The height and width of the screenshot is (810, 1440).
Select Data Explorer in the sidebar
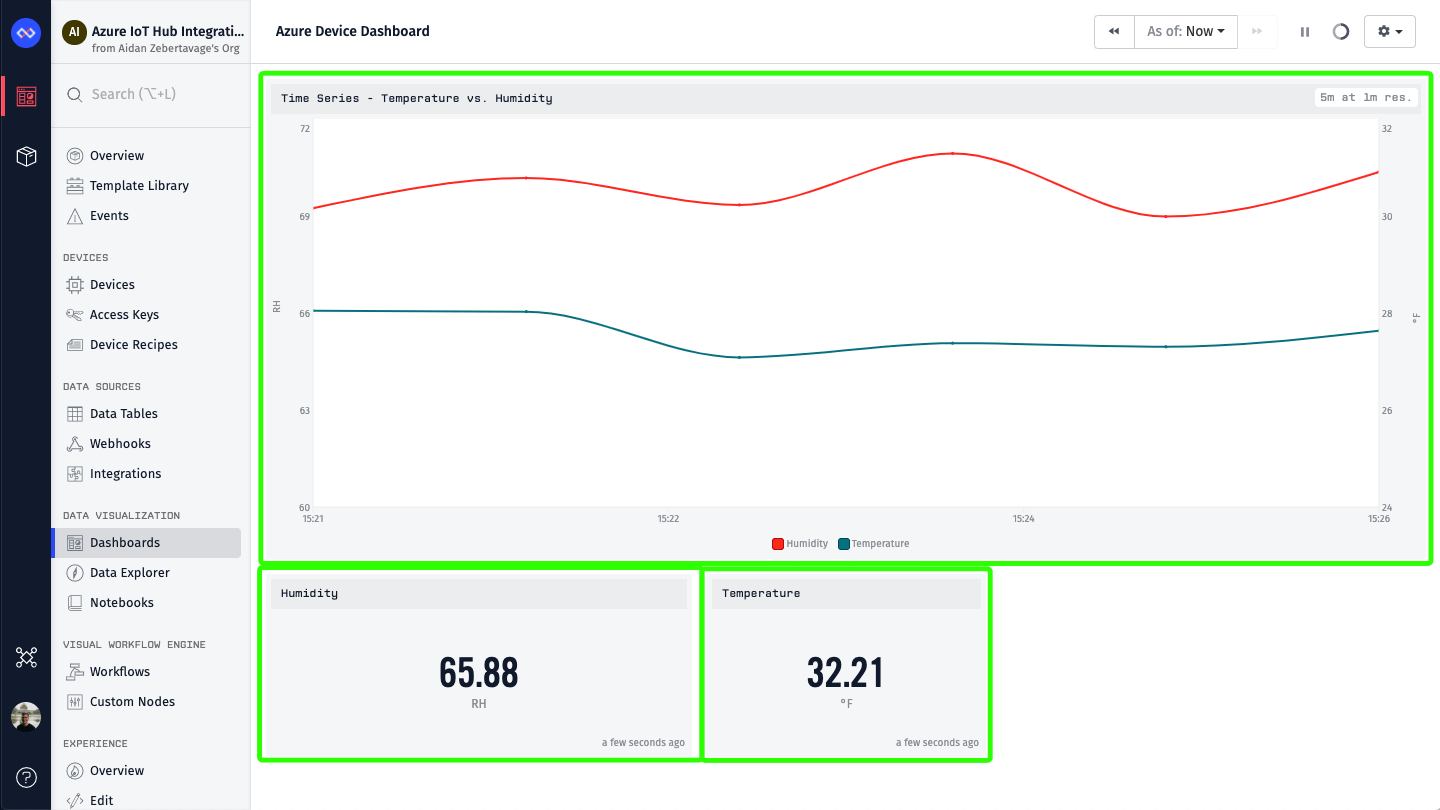coord(129,573)
